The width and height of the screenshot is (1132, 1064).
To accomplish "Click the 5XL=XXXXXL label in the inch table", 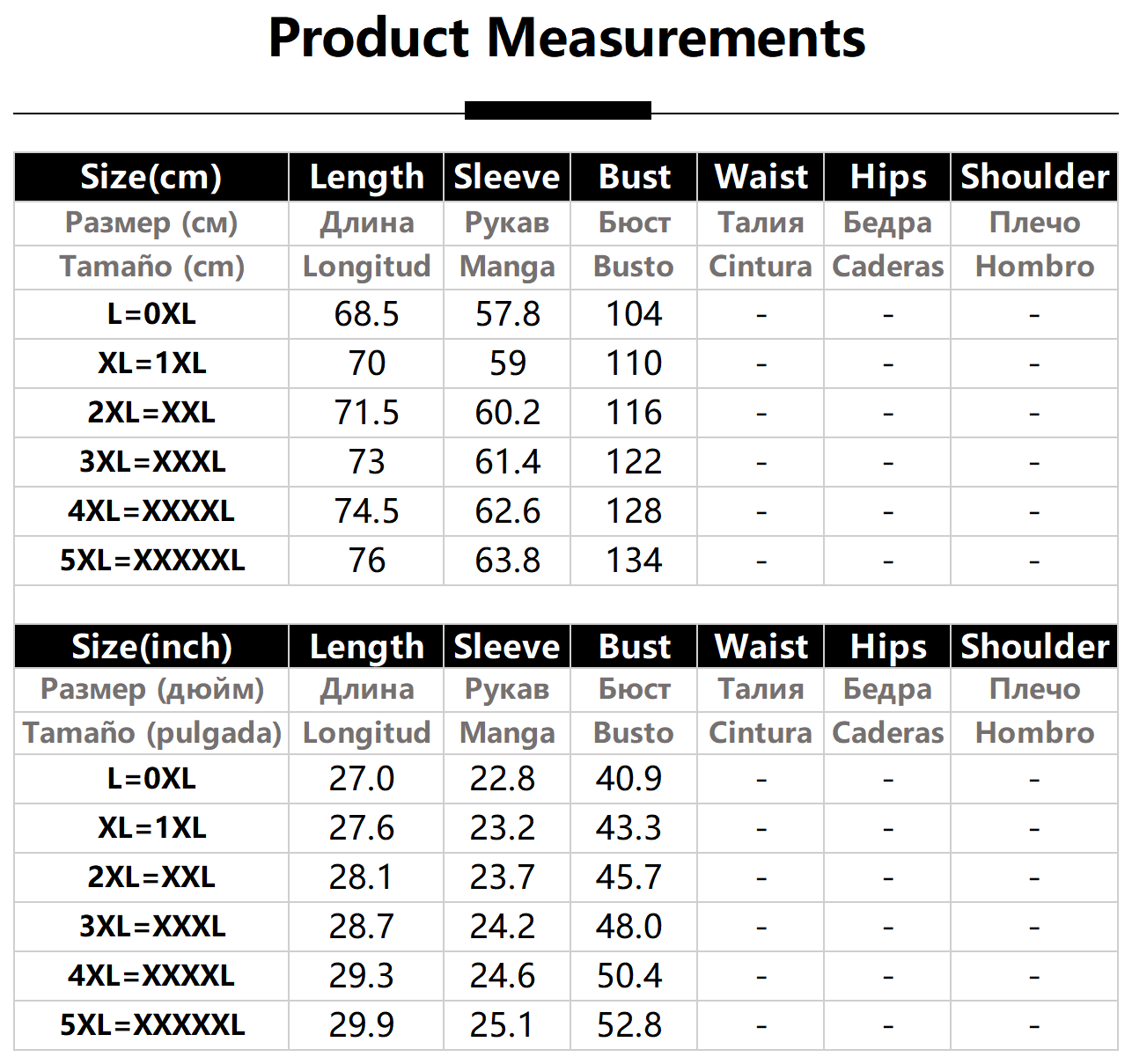I will 151,1025.
